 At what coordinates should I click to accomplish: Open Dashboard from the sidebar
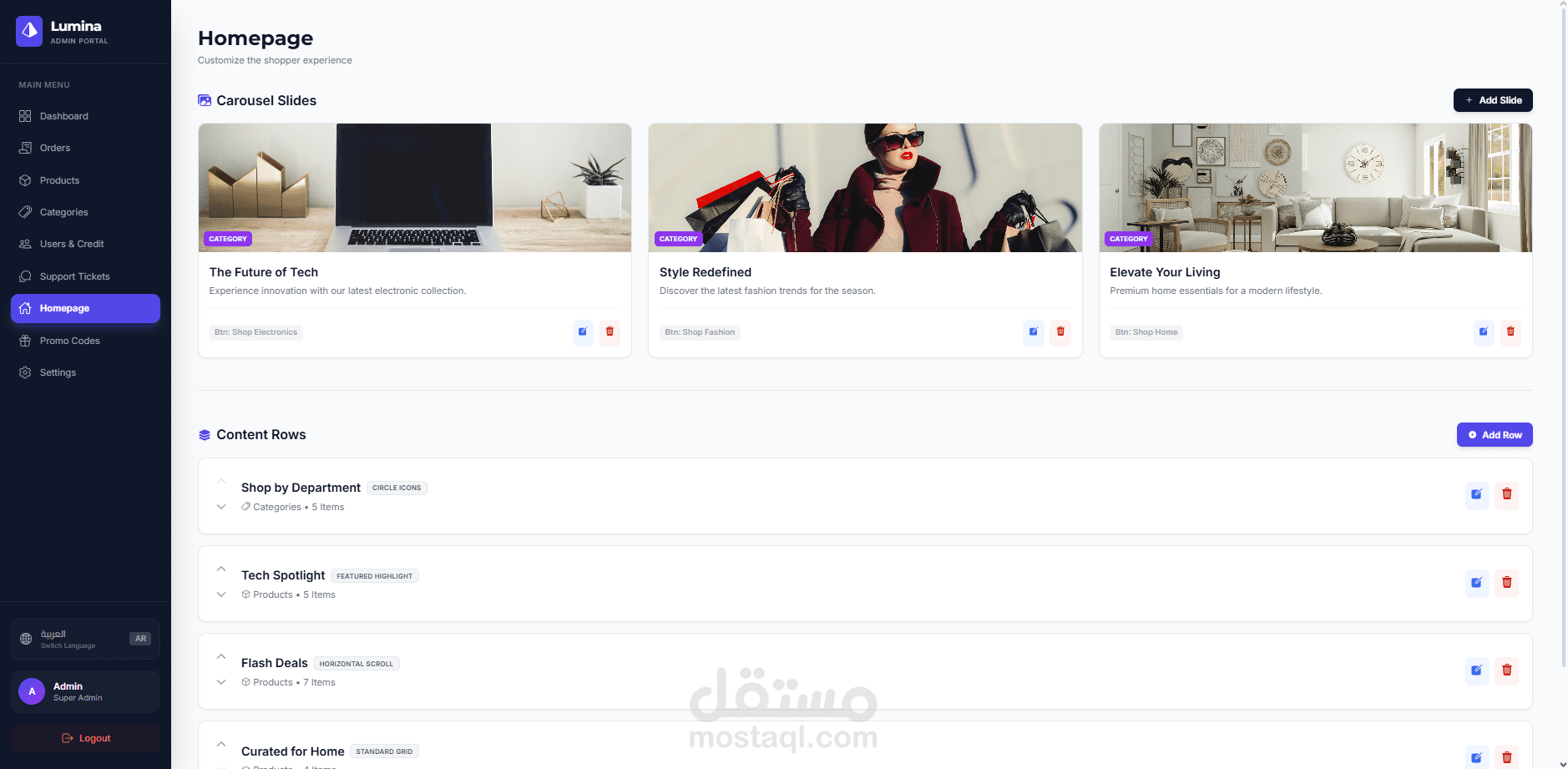click(85, 116)
